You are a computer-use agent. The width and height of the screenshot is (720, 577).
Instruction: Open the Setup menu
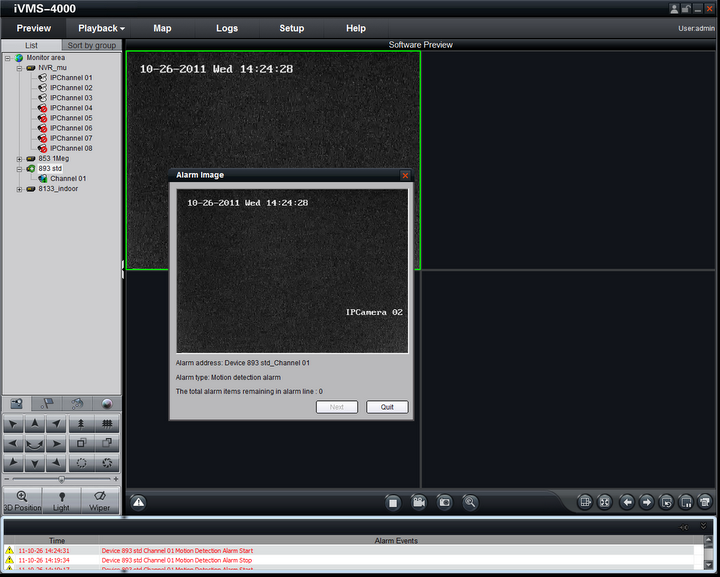(x=292, y=28)
